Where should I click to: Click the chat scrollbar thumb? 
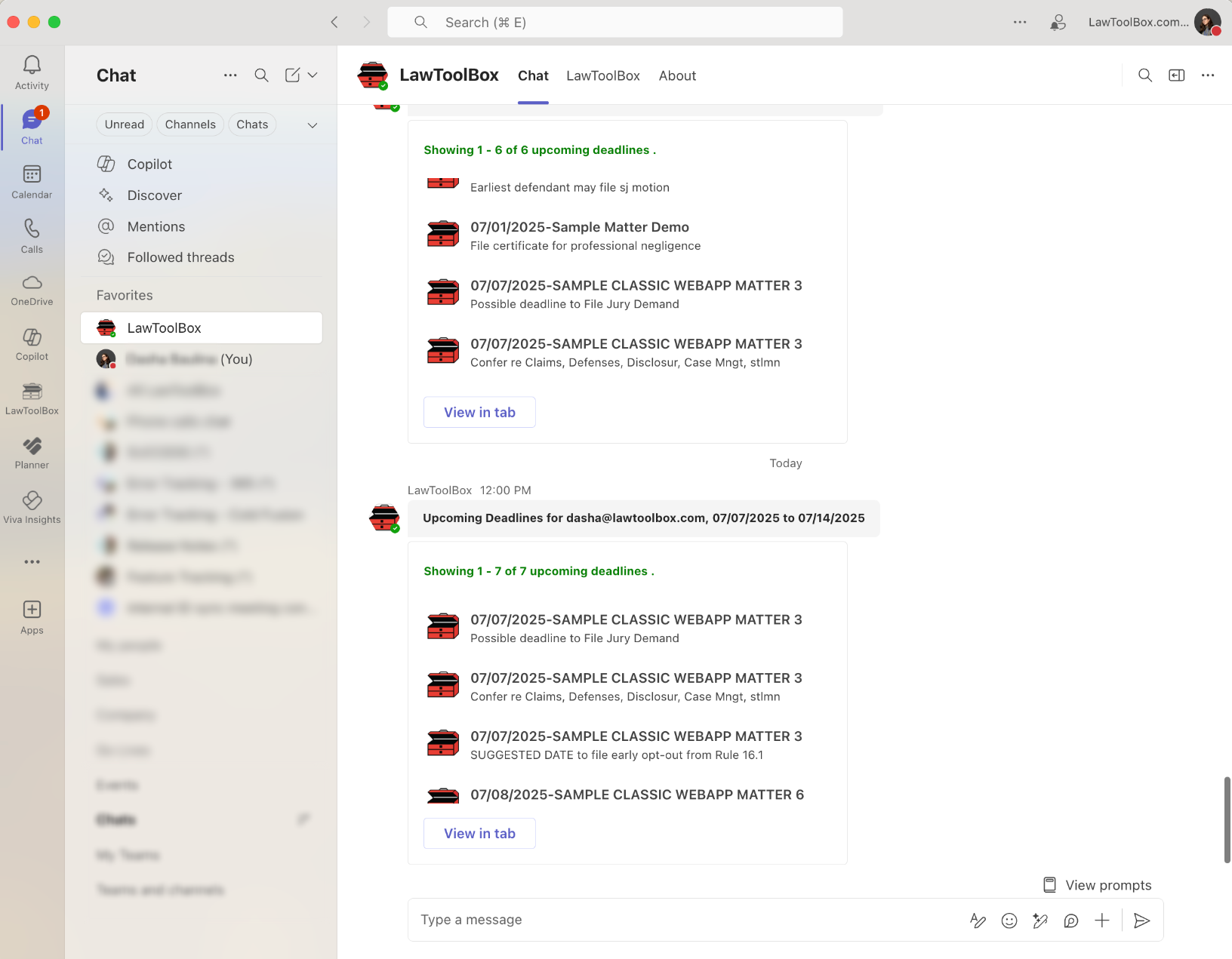point(1227,819)
